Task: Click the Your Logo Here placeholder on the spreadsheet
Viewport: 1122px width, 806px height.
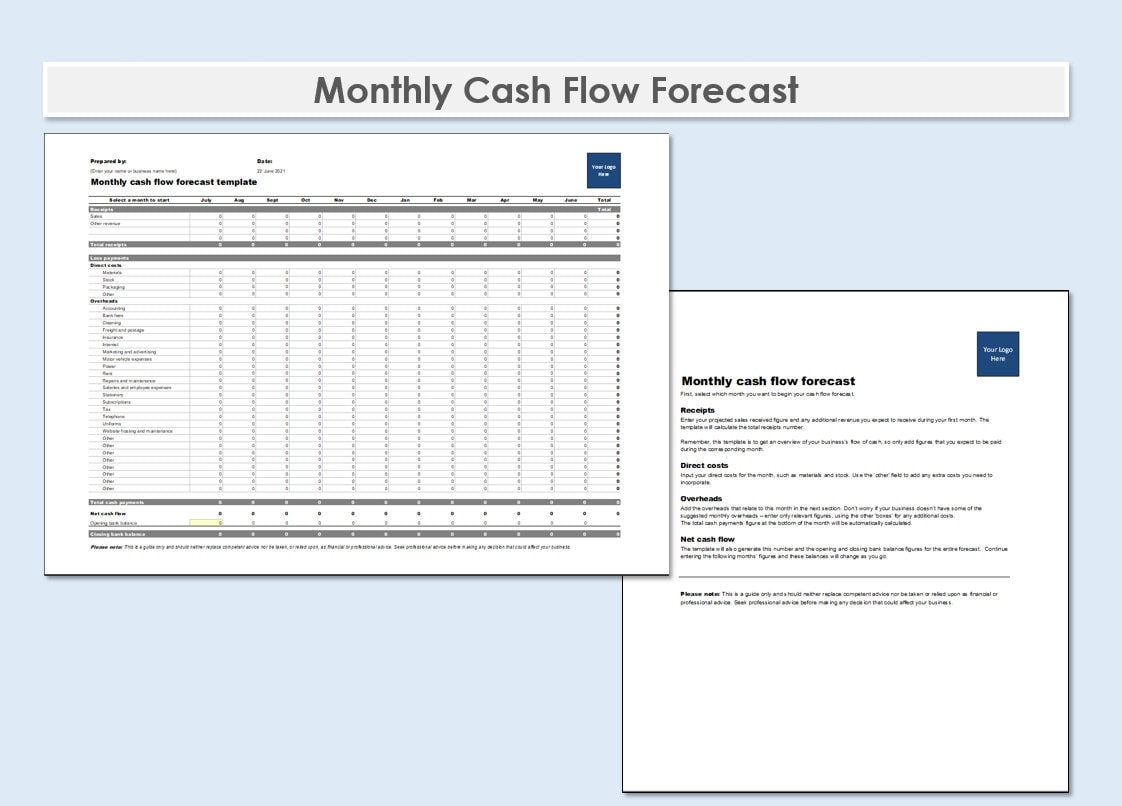Action: [604, 172]
